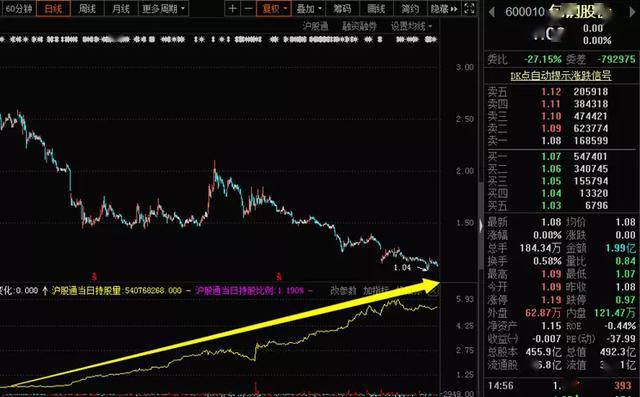Viewport: 640px width, 397px height.
Task: Open the DK点自动提示涨跌信号 link
Action: click(560, 75)
